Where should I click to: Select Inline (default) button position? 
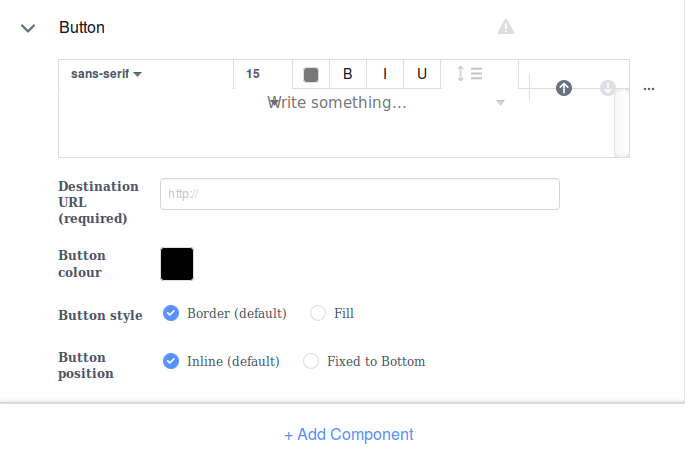click(171, 361)
